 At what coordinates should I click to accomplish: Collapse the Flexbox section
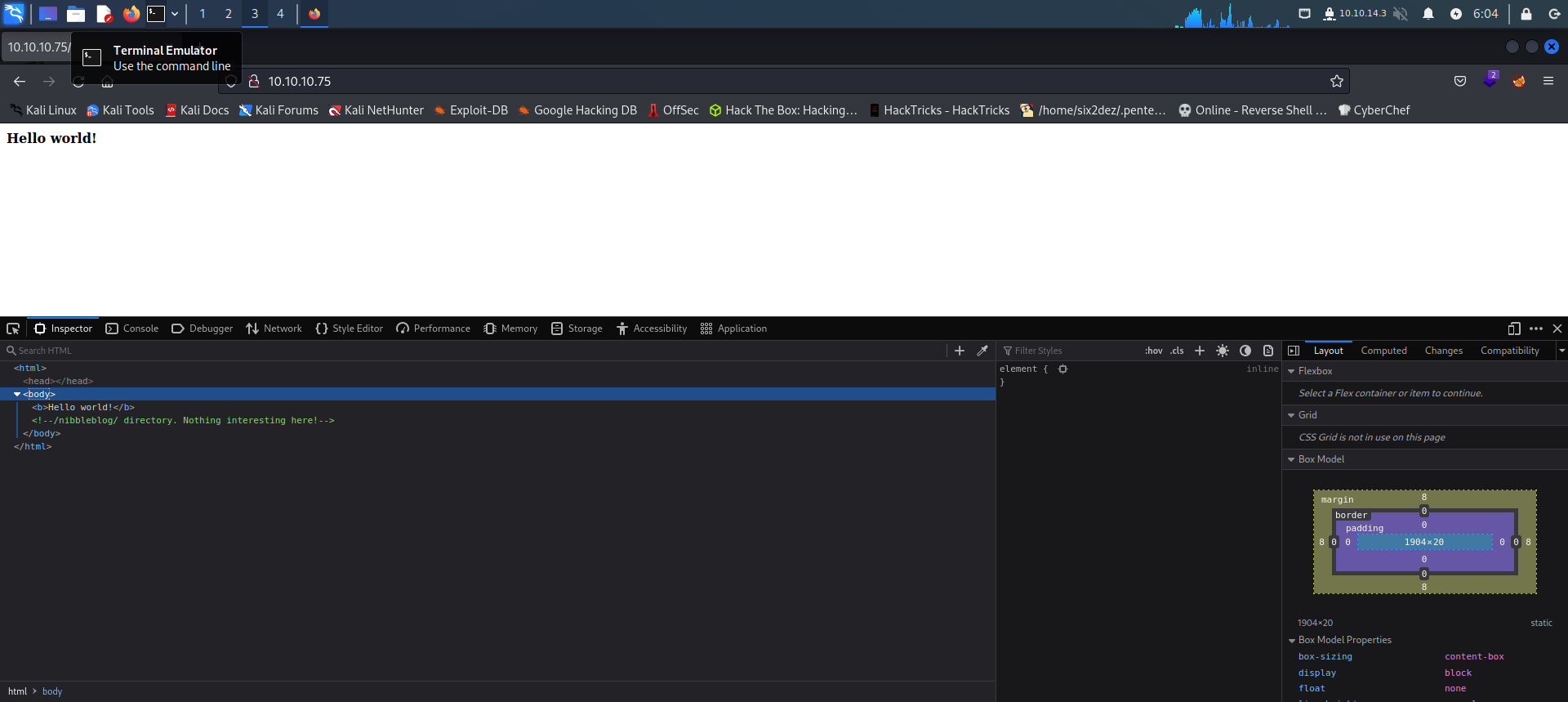1291,371
